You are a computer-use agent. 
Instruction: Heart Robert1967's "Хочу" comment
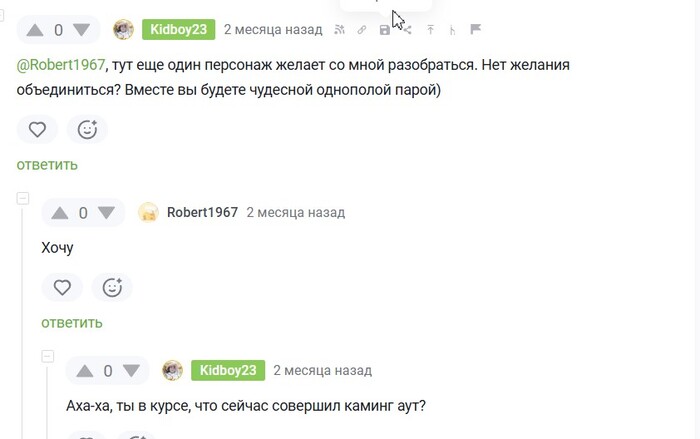62,288
